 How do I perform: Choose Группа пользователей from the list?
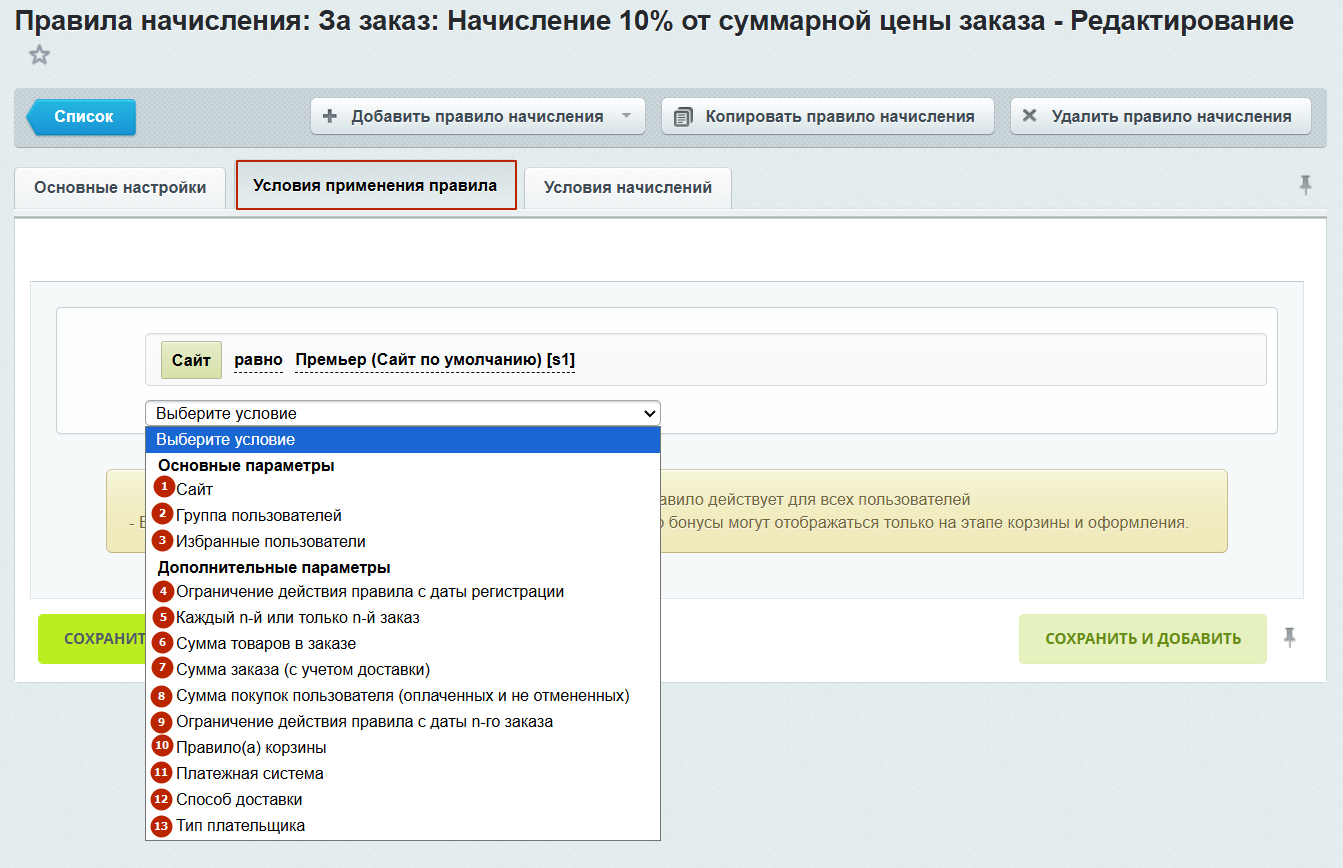259,516
